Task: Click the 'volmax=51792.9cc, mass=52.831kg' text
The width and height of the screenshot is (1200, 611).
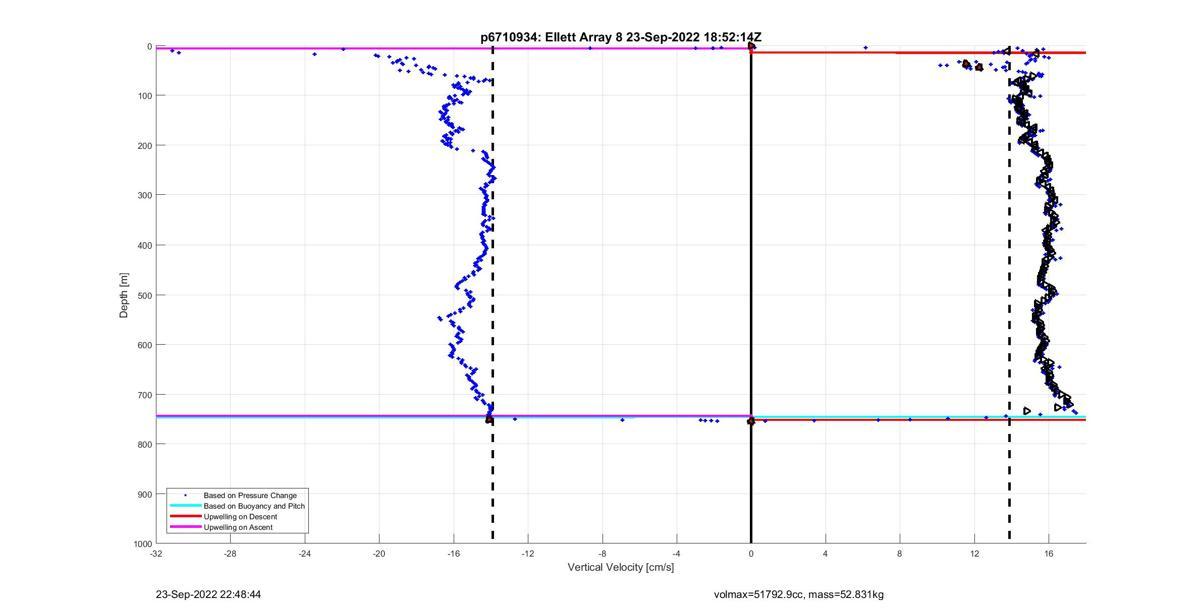Action: point(799,594)
